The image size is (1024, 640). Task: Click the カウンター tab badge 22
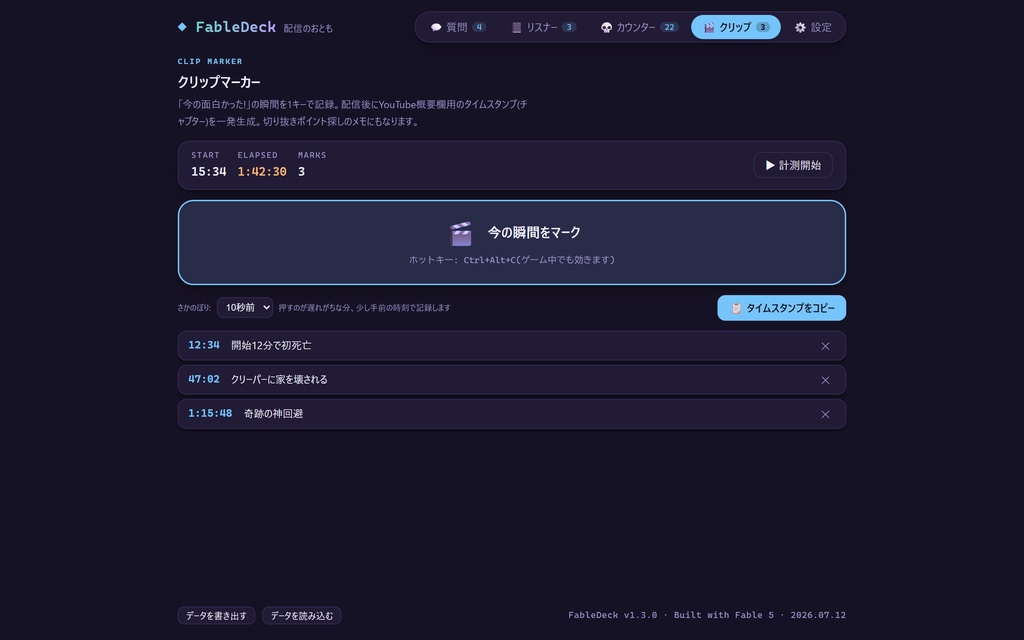click(x=669, y=27)
